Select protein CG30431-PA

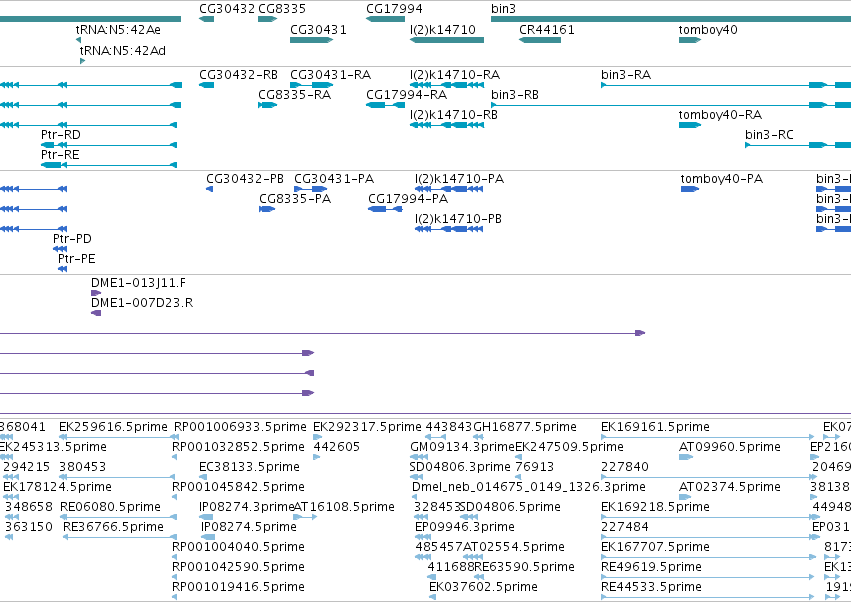[x=310, y=189]
